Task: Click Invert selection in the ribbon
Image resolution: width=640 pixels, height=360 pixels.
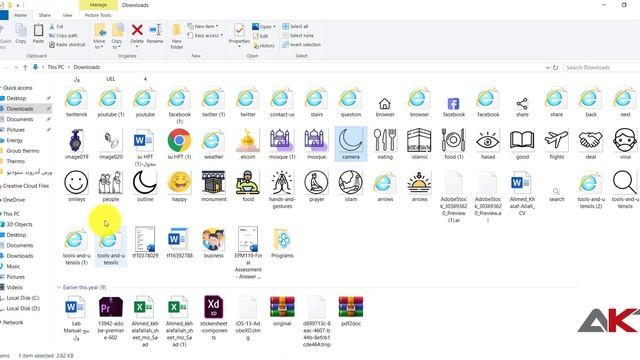Action: (x=301, y=44)
